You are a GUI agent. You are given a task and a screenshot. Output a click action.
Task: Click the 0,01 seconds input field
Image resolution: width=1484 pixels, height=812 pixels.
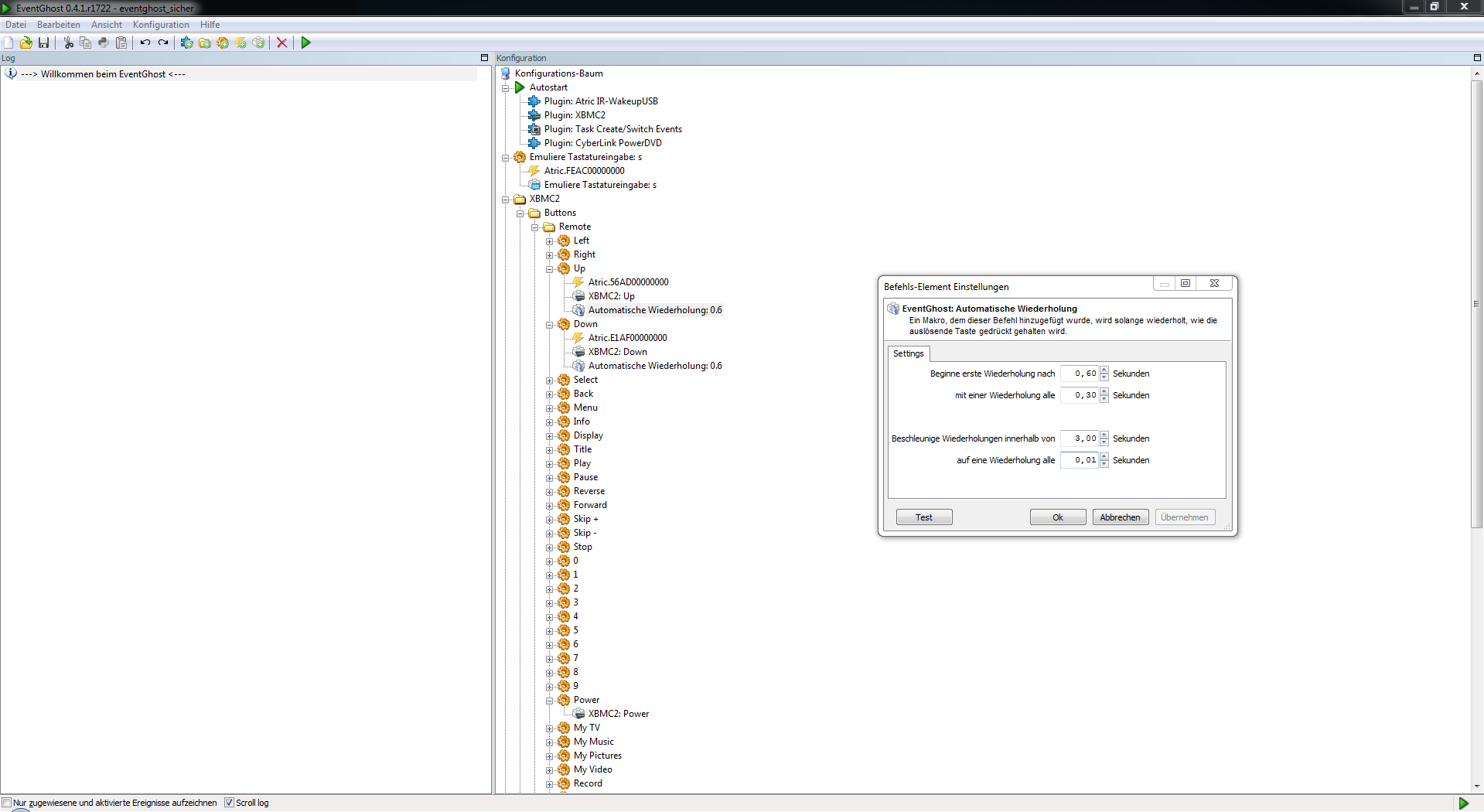1080,460
